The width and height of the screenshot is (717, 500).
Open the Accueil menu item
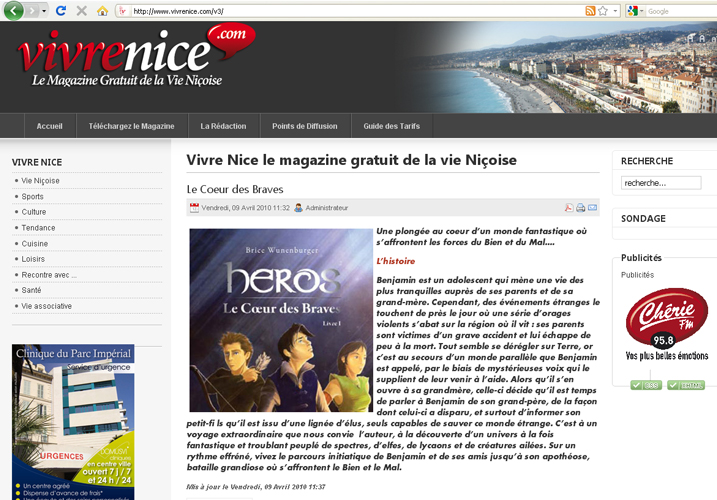[49, 126]
